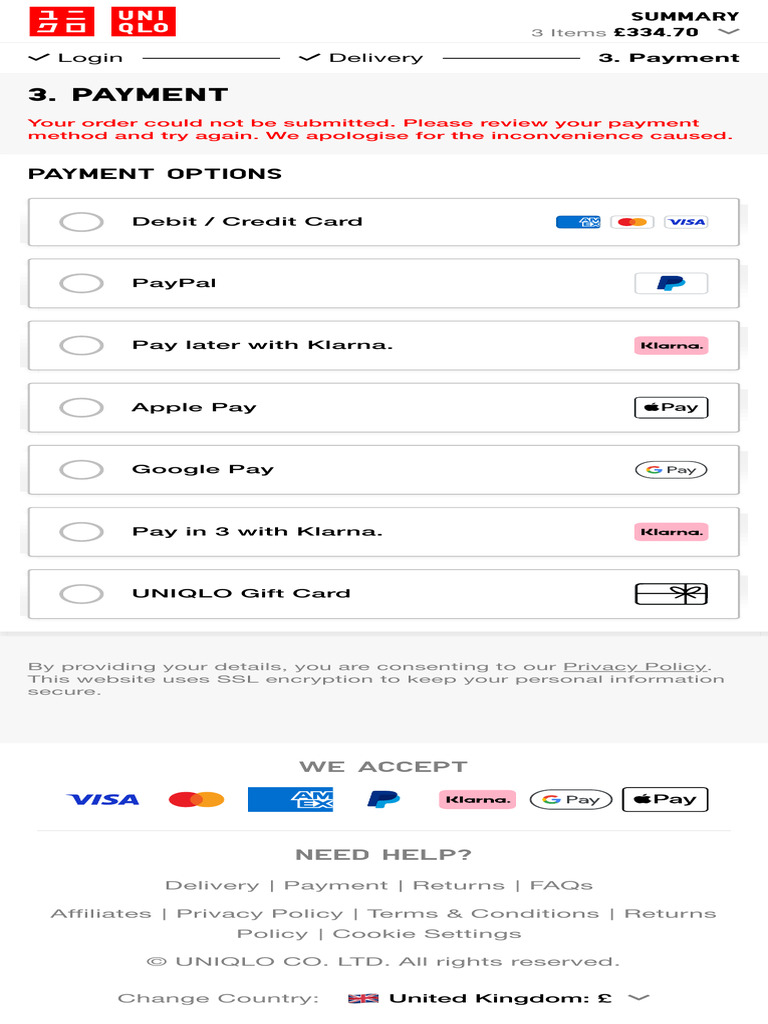Expand the order Summary chevron
This screenshot has height=1024, width=768.
point(729,32)
